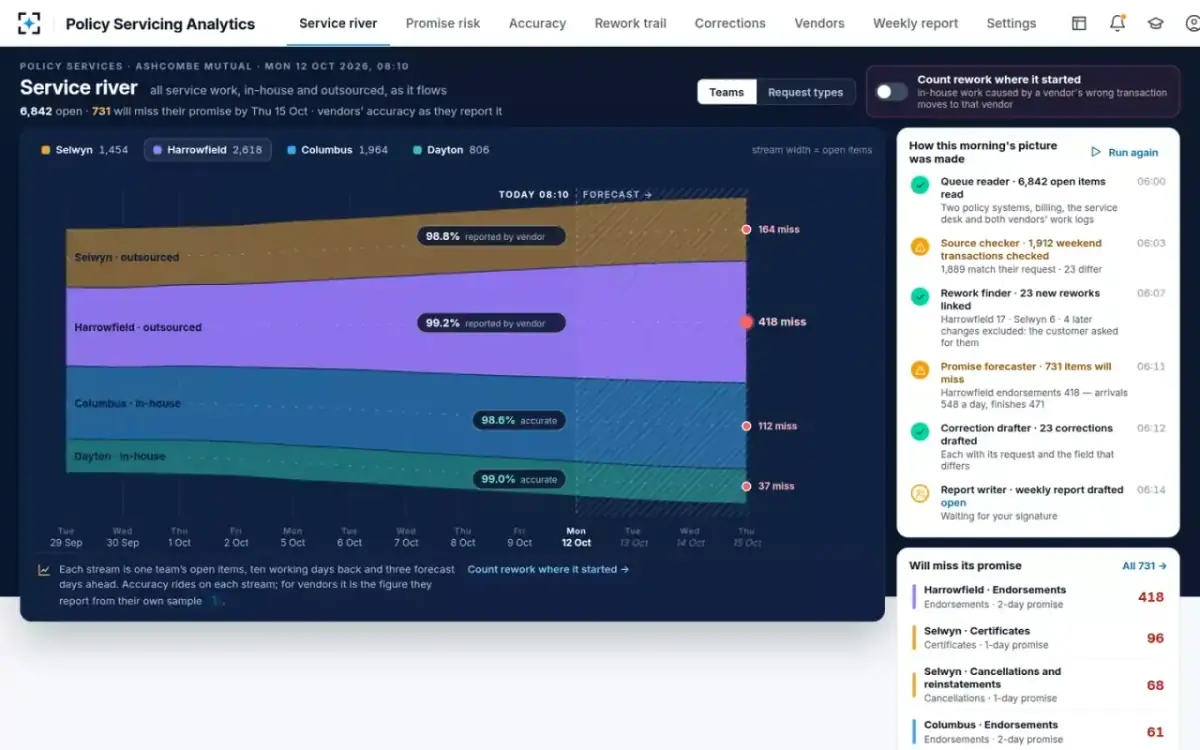Click the 99.0% accurate pill
Screen dimensions: 1200x750
(x=519, y=479)
